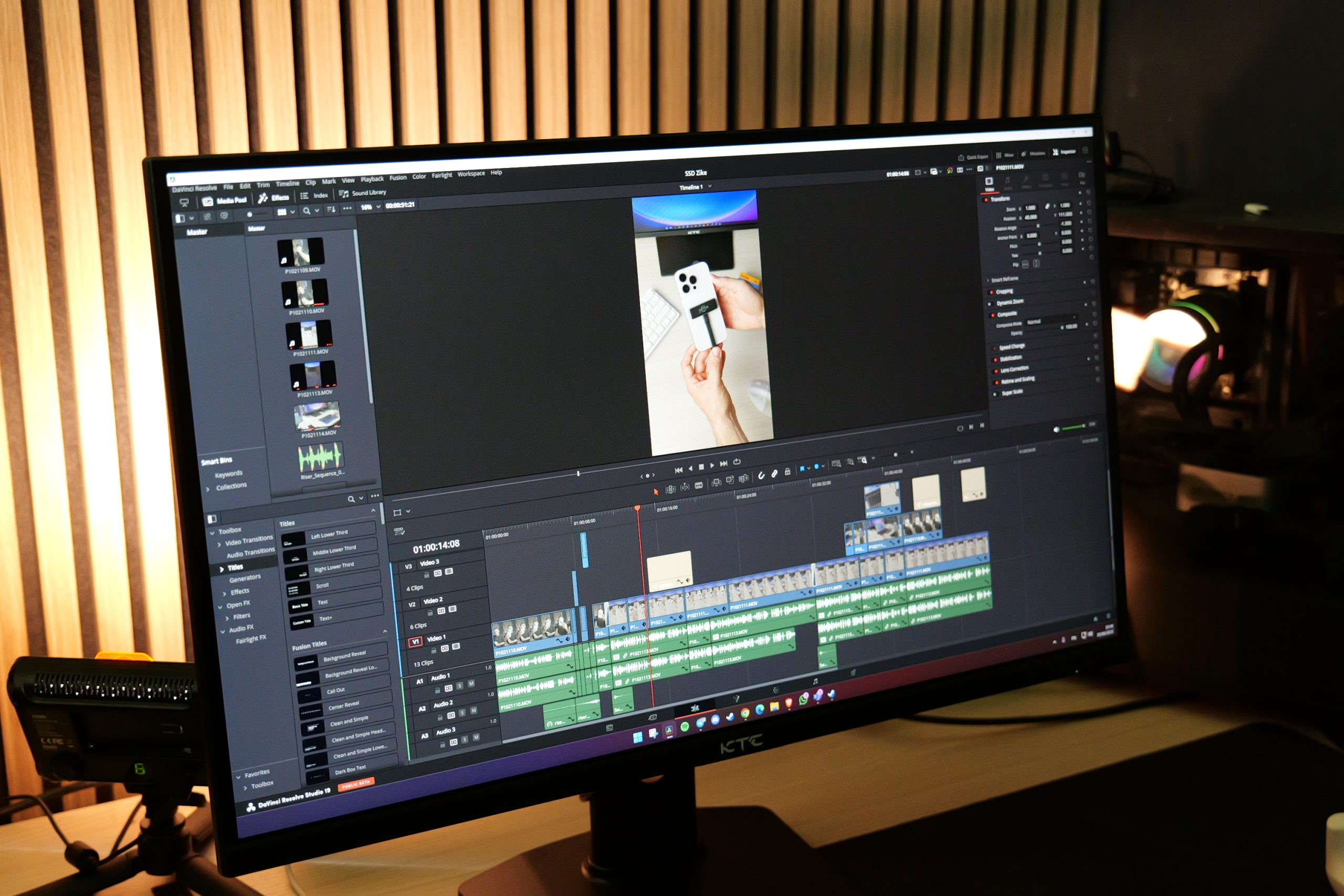Toggle the Position Lock padlock icon
Image resolution: width=1344 pixels, height=896 pixels.
pyautogui.click(x=787, y=472)
